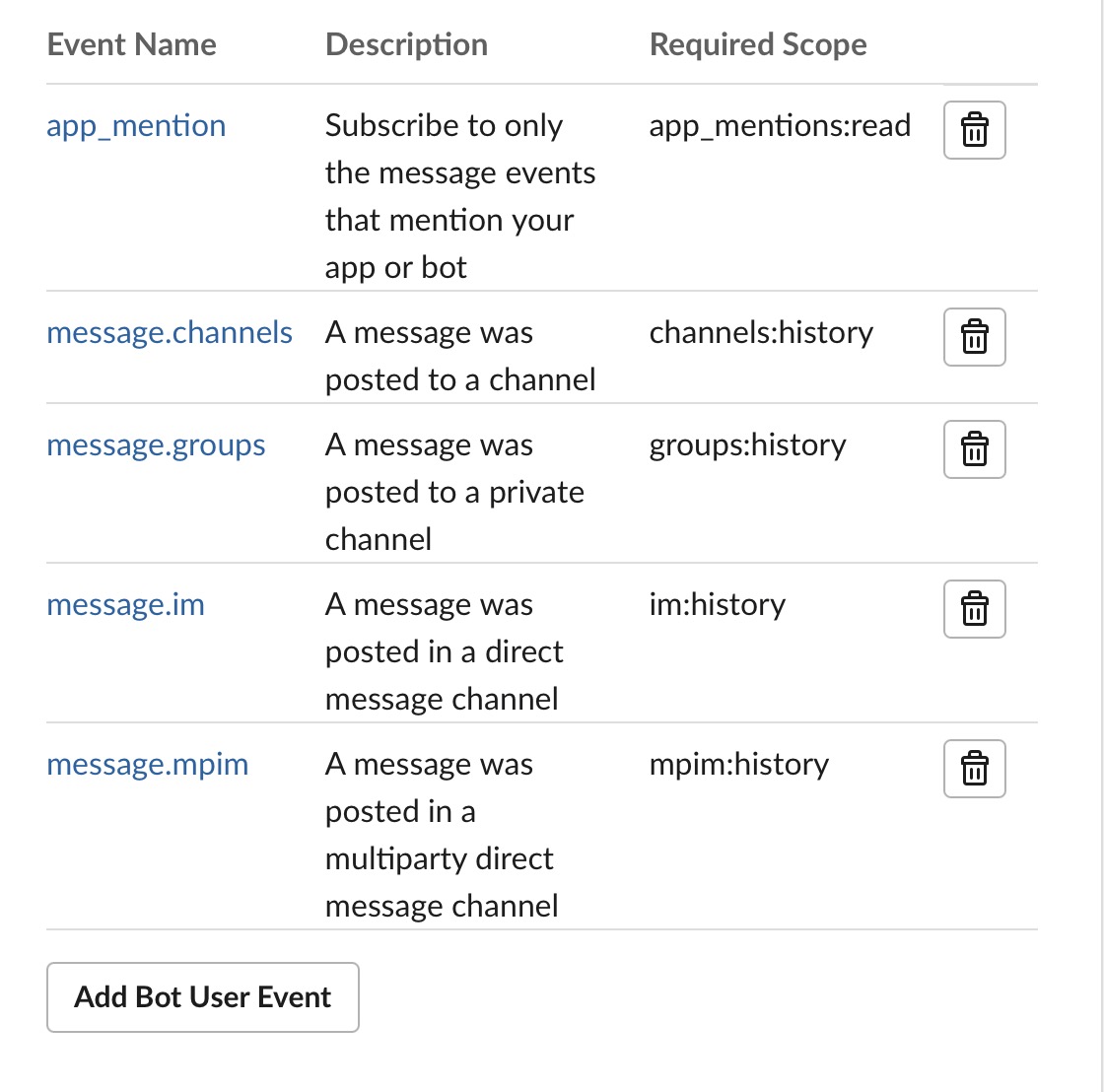Open the message.im event documentation link
Screen dimensions: 1104x1092
(125, 605)
